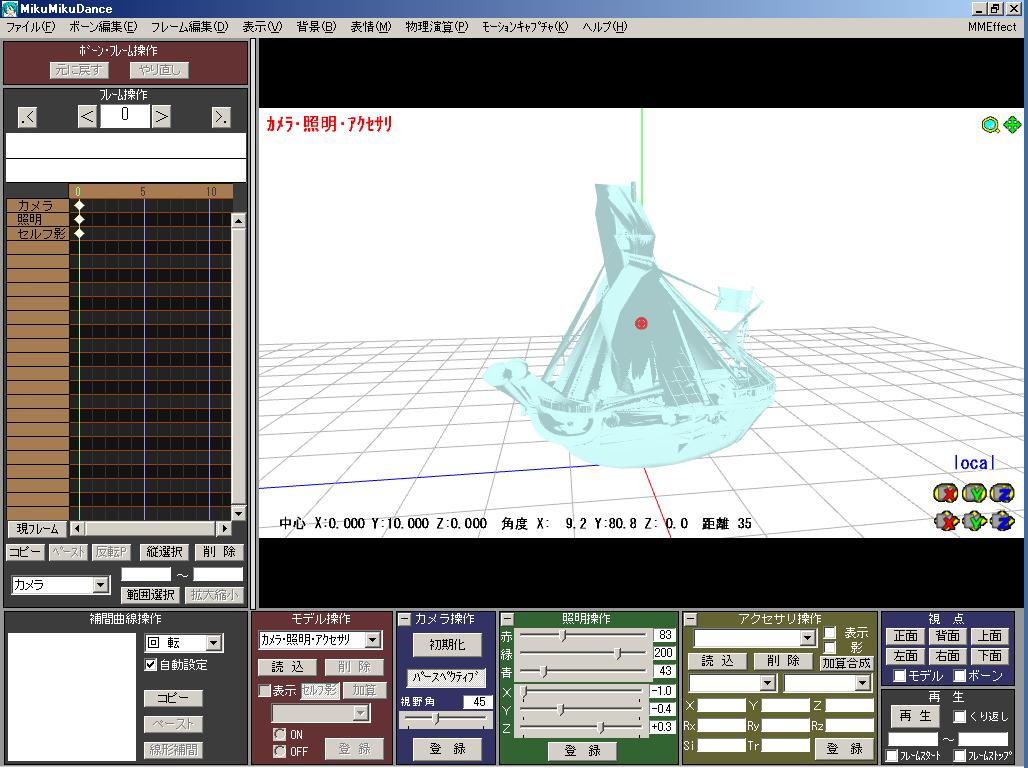Click the upper Z axis rotation icon
Screen dimensions: 1028x768
click(1002, 493)
